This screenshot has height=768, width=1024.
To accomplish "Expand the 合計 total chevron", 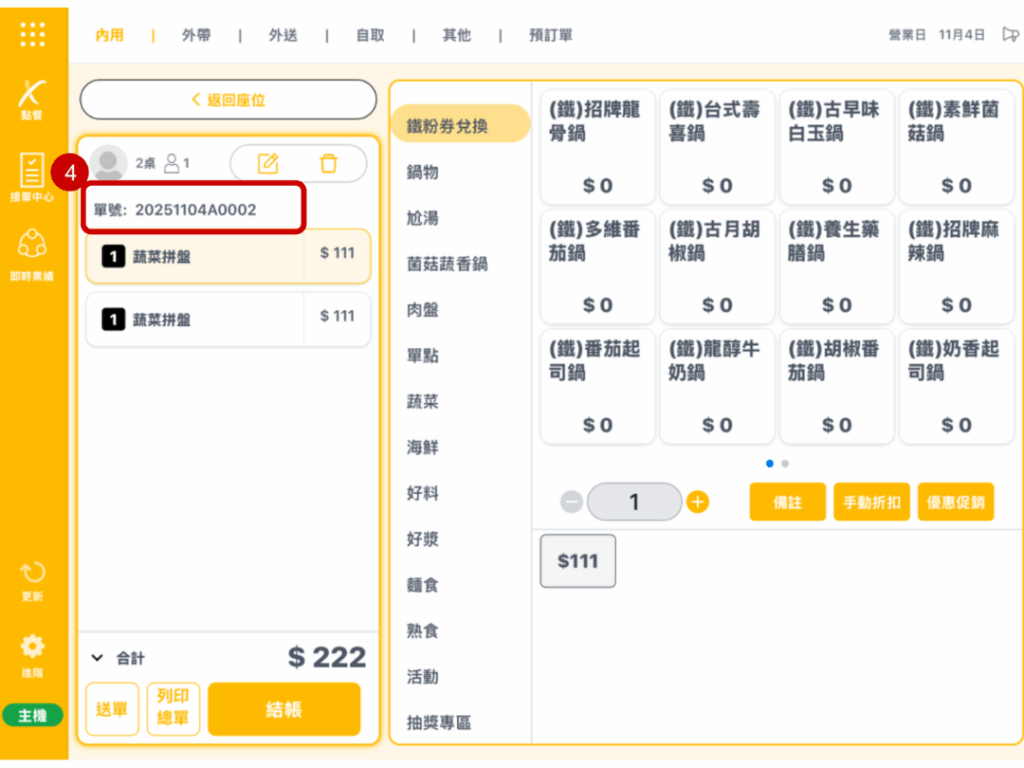I will tap(97, 658).
